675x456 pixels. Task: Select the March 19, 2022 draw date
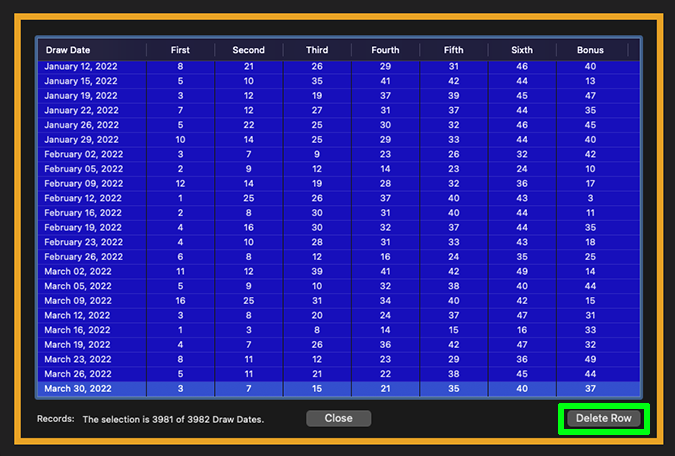[77, 344]
